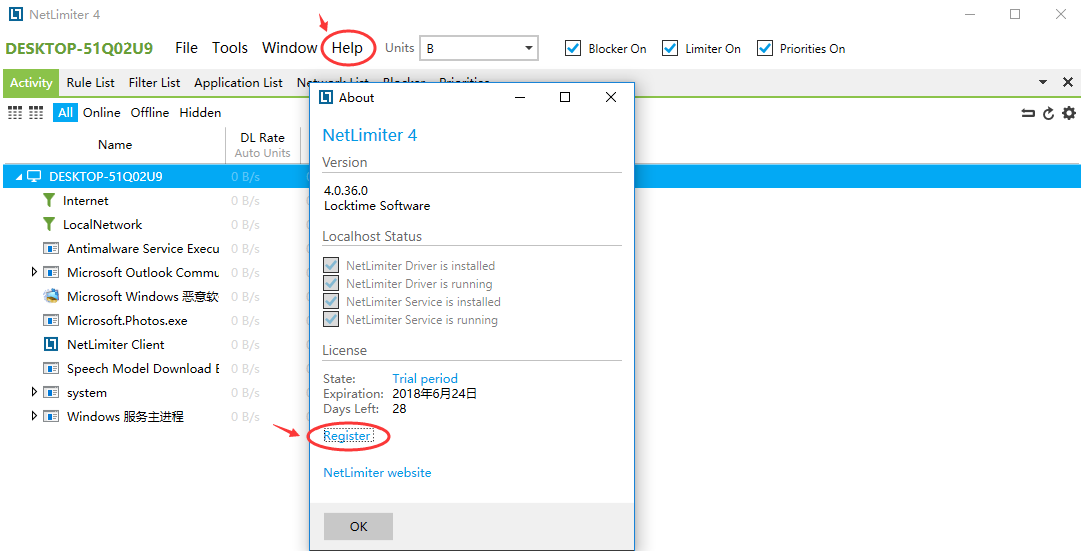The height and width of the screenshot is (551, 1083).
Task: Sort by the DL Rate column header
Action: [262, 144]
